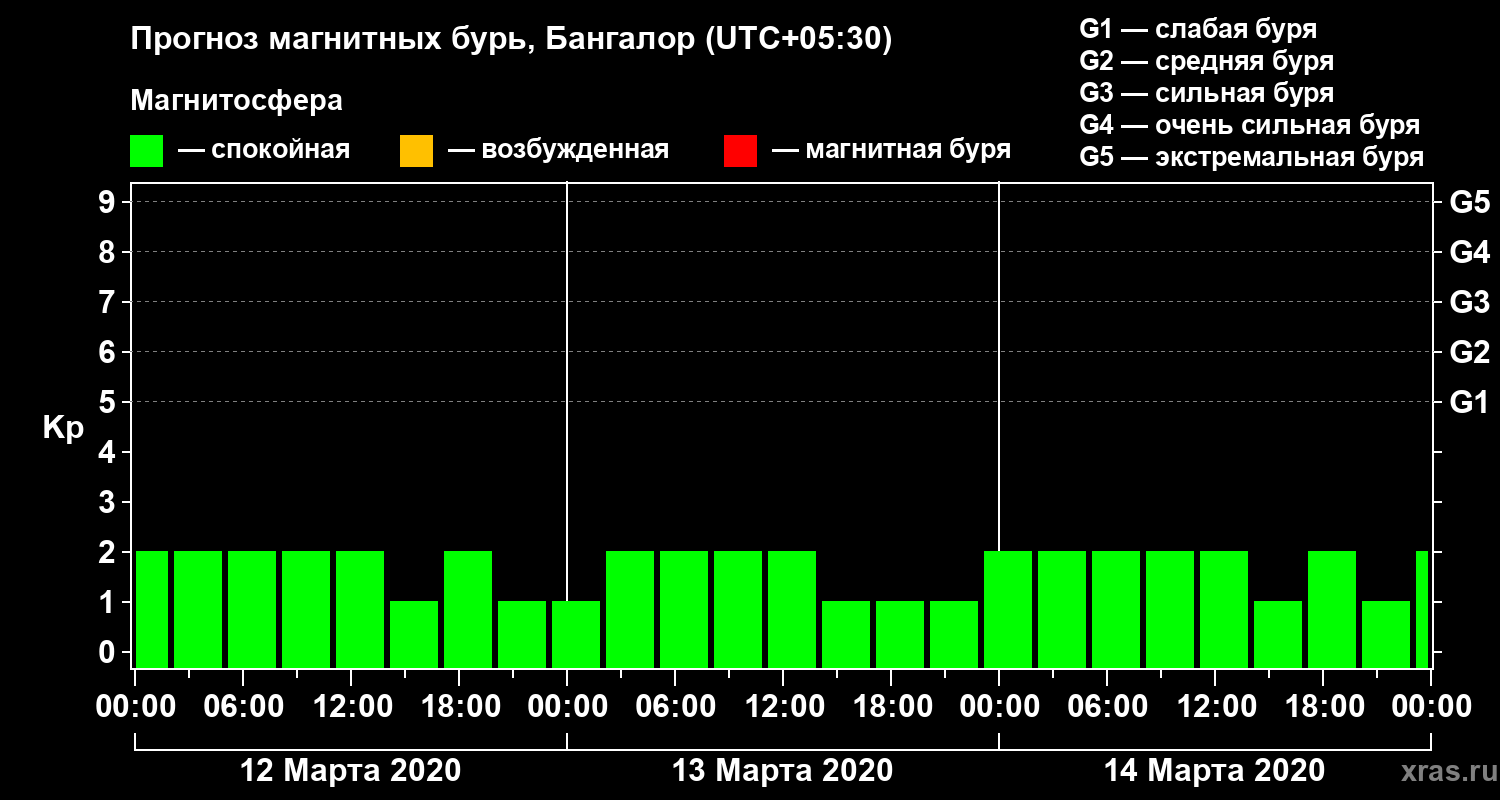The width and height of the screenshot is (1500, 800).
Task: Click the 'G1' right axis label
Action: click(1469, 402)
